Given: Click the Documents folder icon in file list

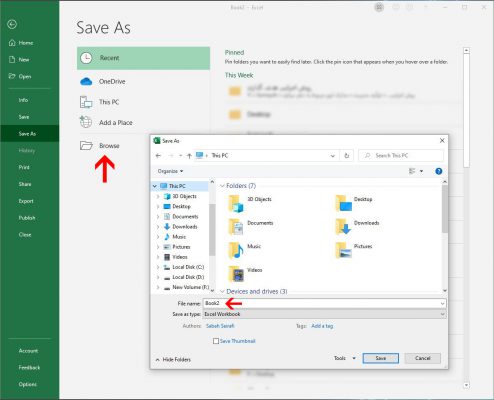Looking at the screenshot, I should coord(236,227).
